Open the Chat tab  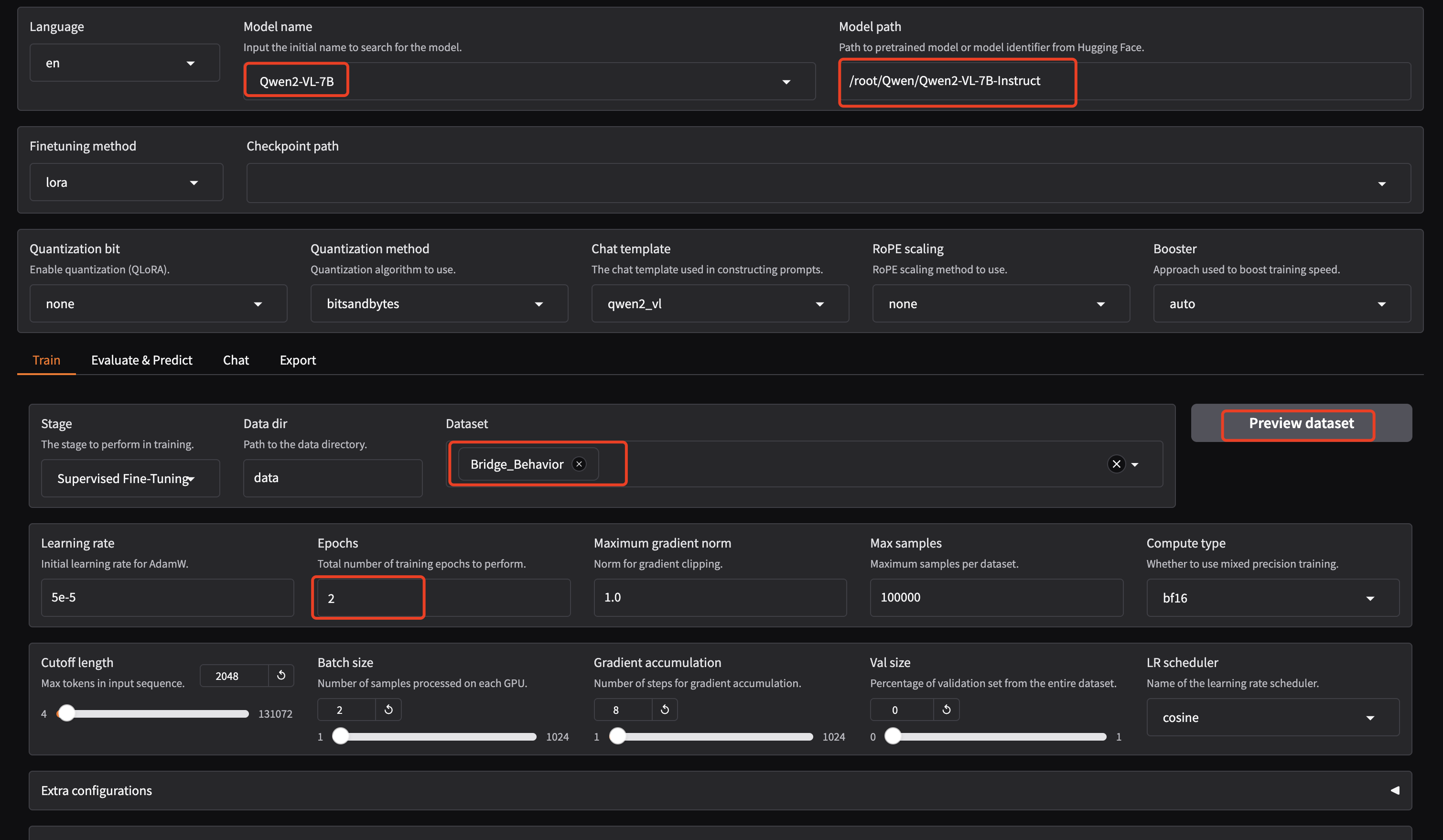pyautogui.click(x=236, y=360)
